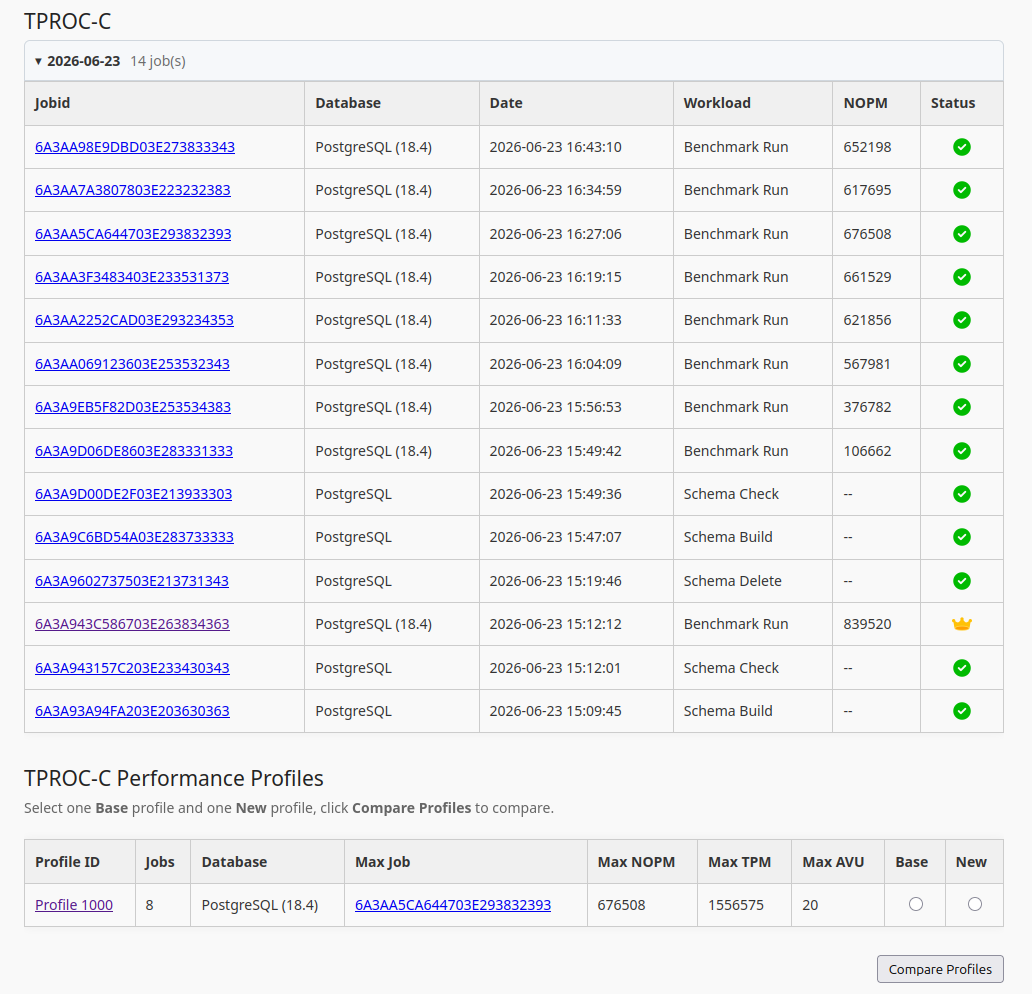
Task: Select New radio for Profile 1000
Action: pyautogui.click(x=975, y=904)
